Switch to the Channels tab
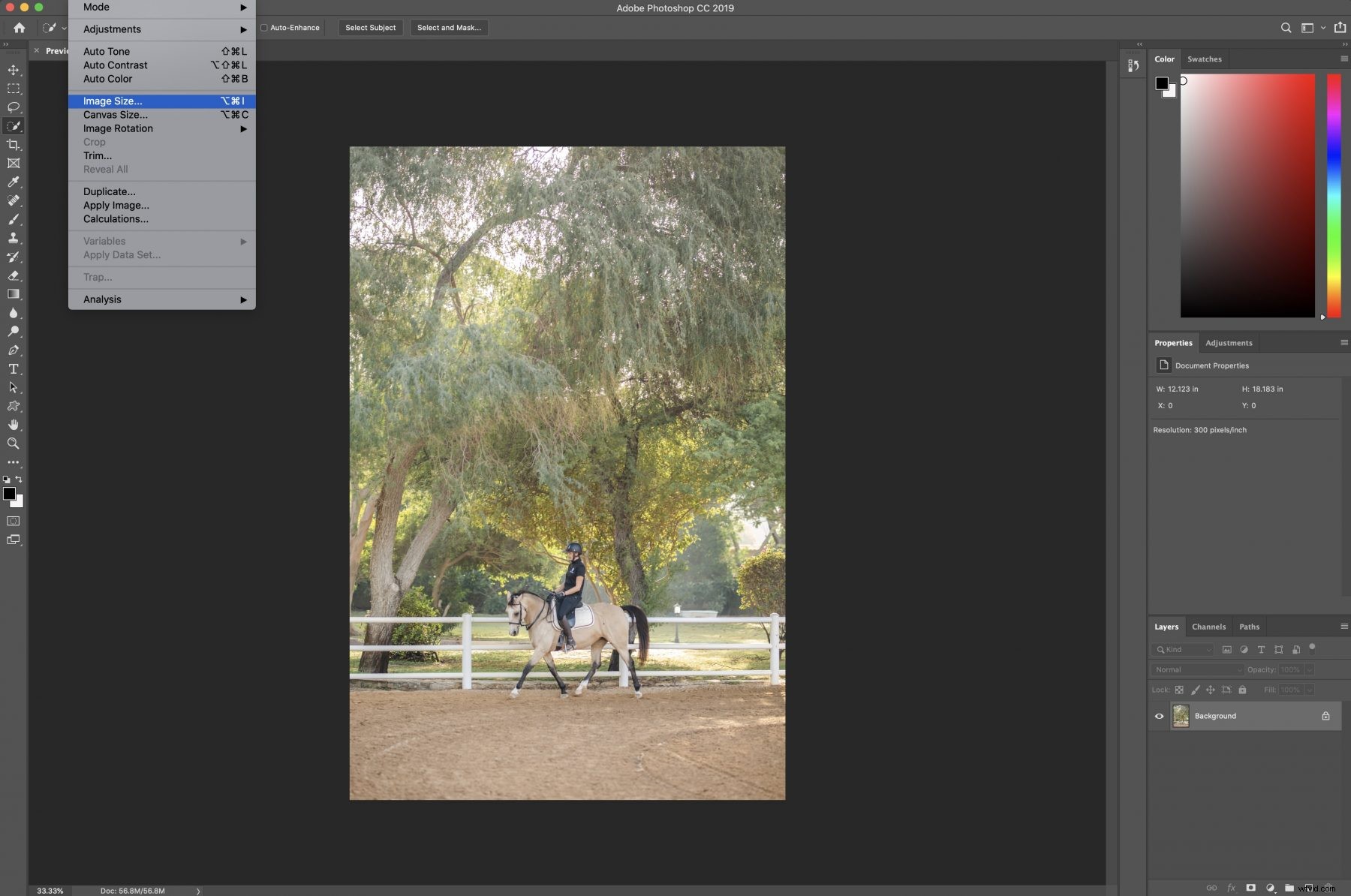Screen dimensions: 1351x896 [x=1208, y=627]
